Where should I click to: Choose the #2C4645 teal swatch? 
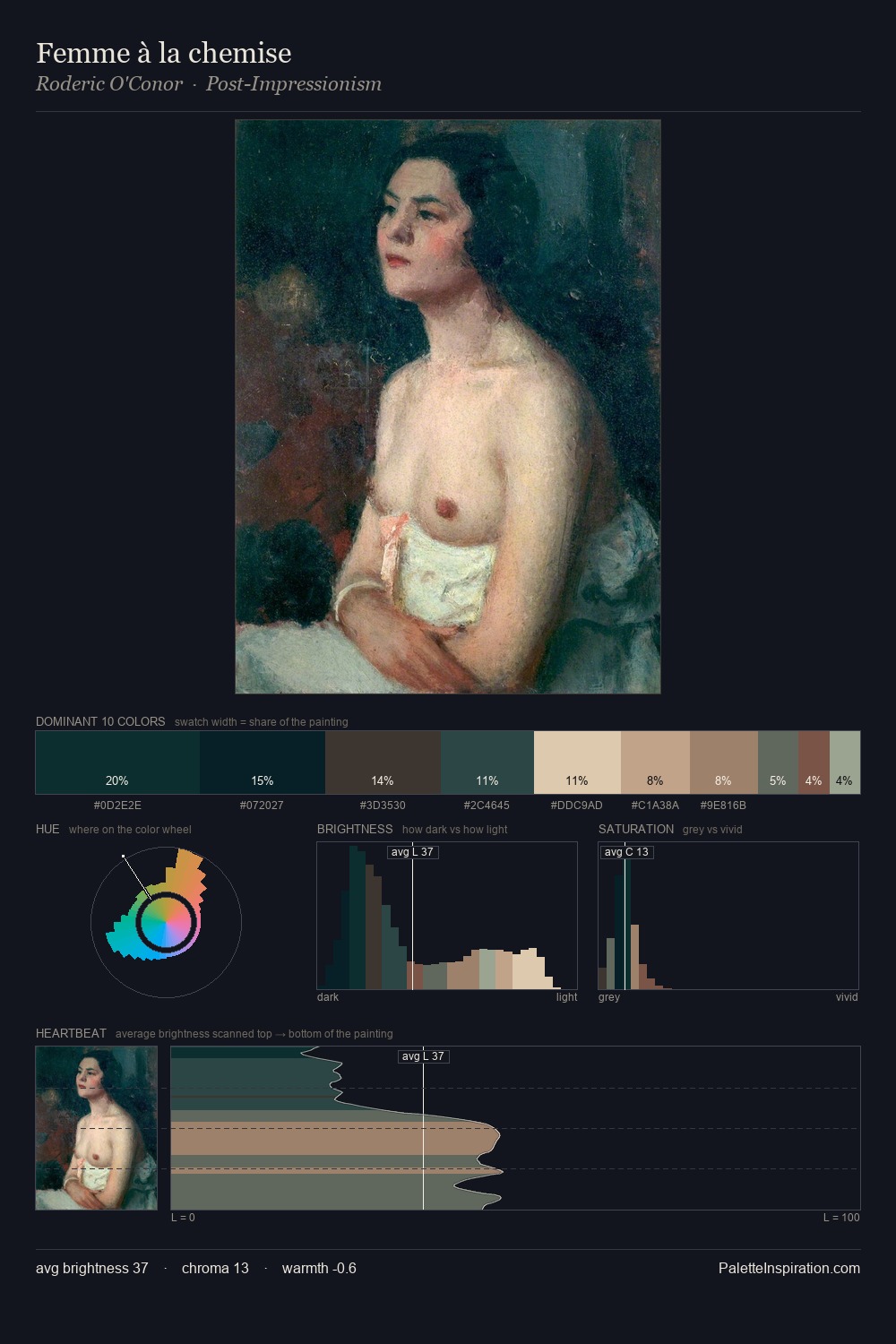[487, 762]
